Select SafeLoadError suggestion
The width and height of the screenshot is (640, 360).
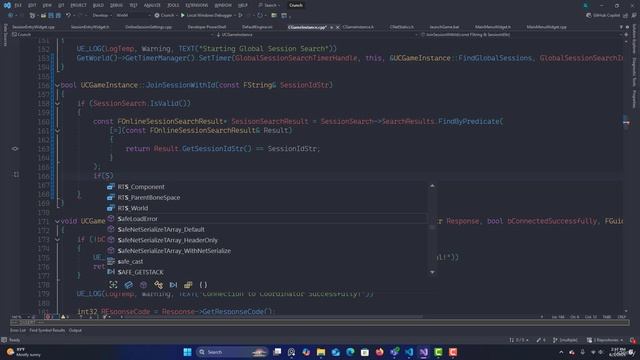pos(267,219)
